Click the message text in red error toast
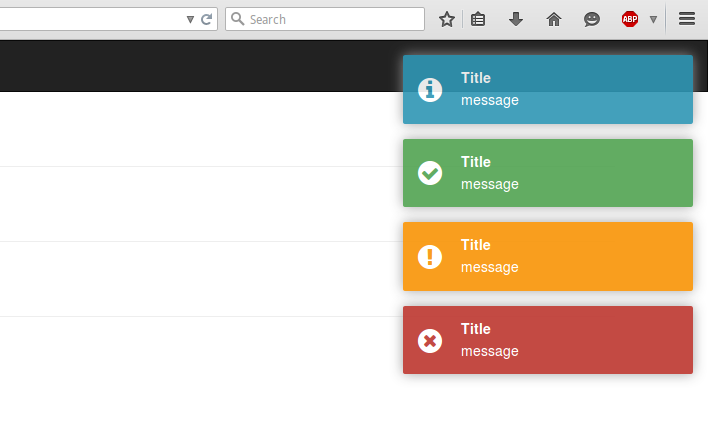The image size is (708, 430). click(489, 351)
